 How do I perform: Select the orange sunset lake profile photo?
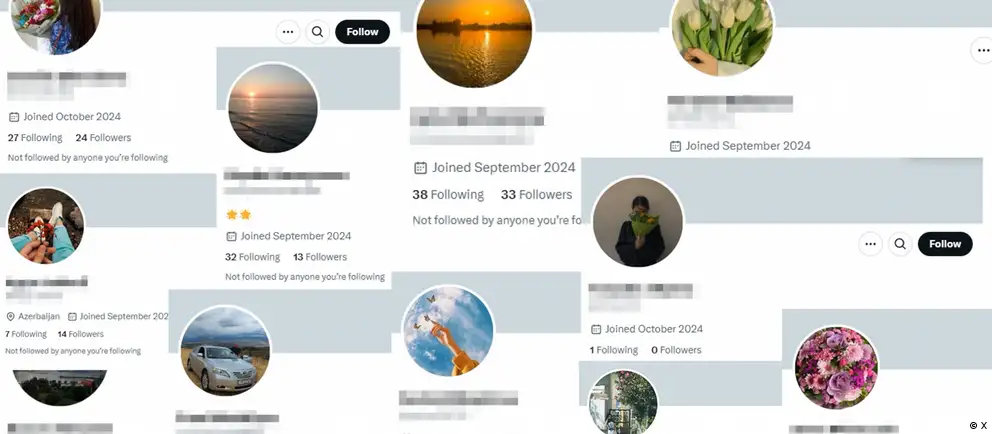(474, 37)
